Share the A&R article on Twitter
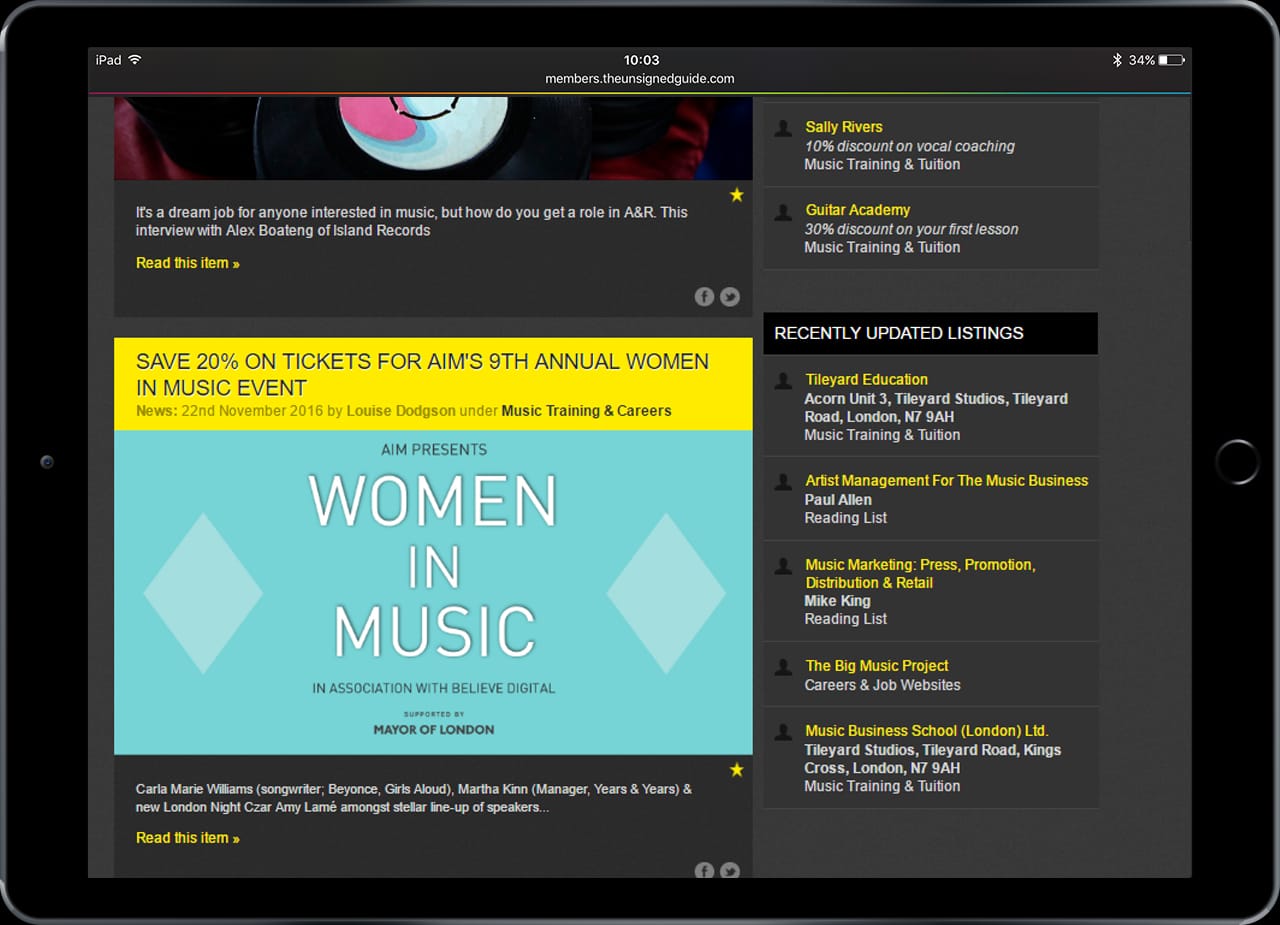1280x925 pixels. [730, 296]
